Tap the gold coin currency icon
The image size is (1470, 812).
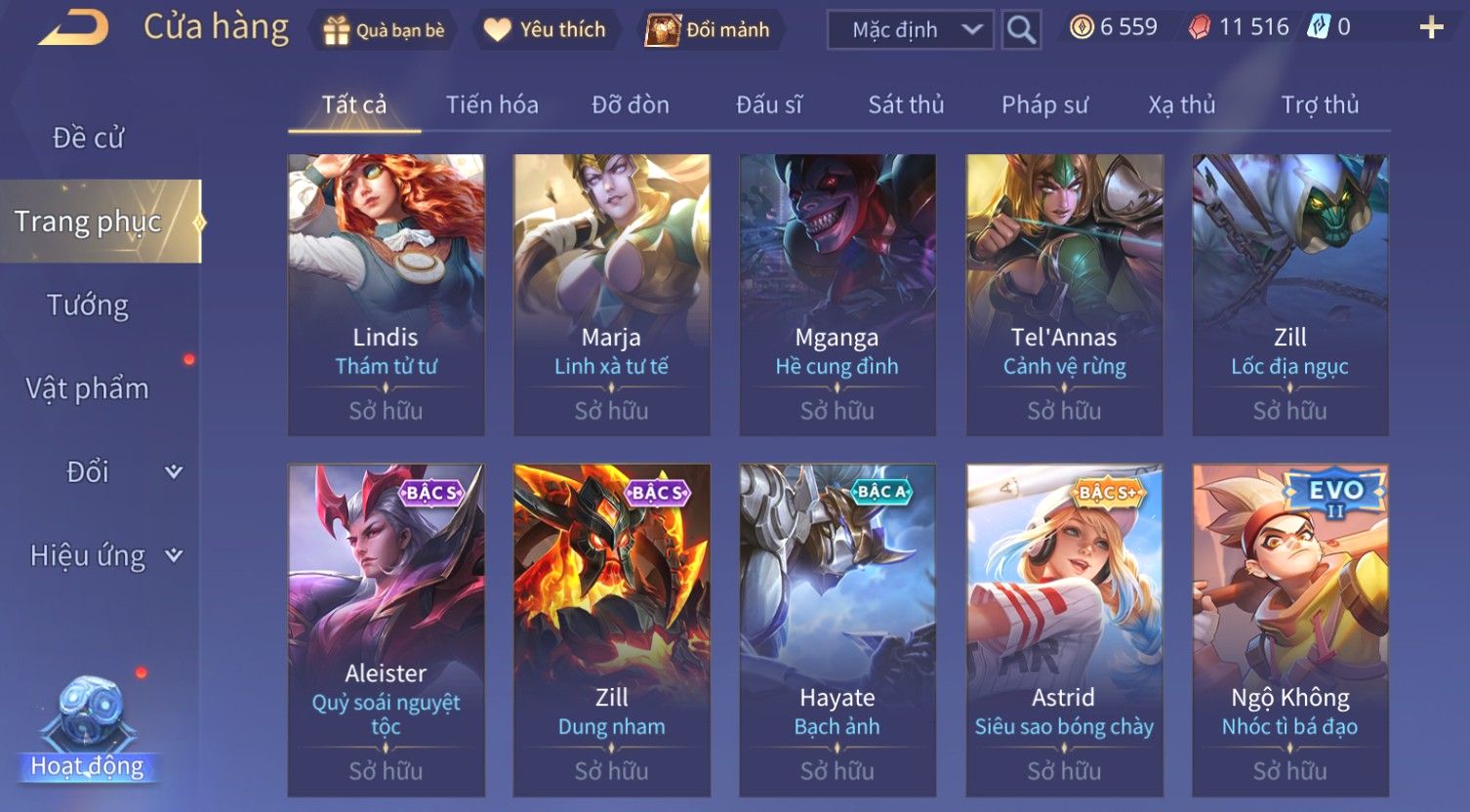tap(1082, 27)
